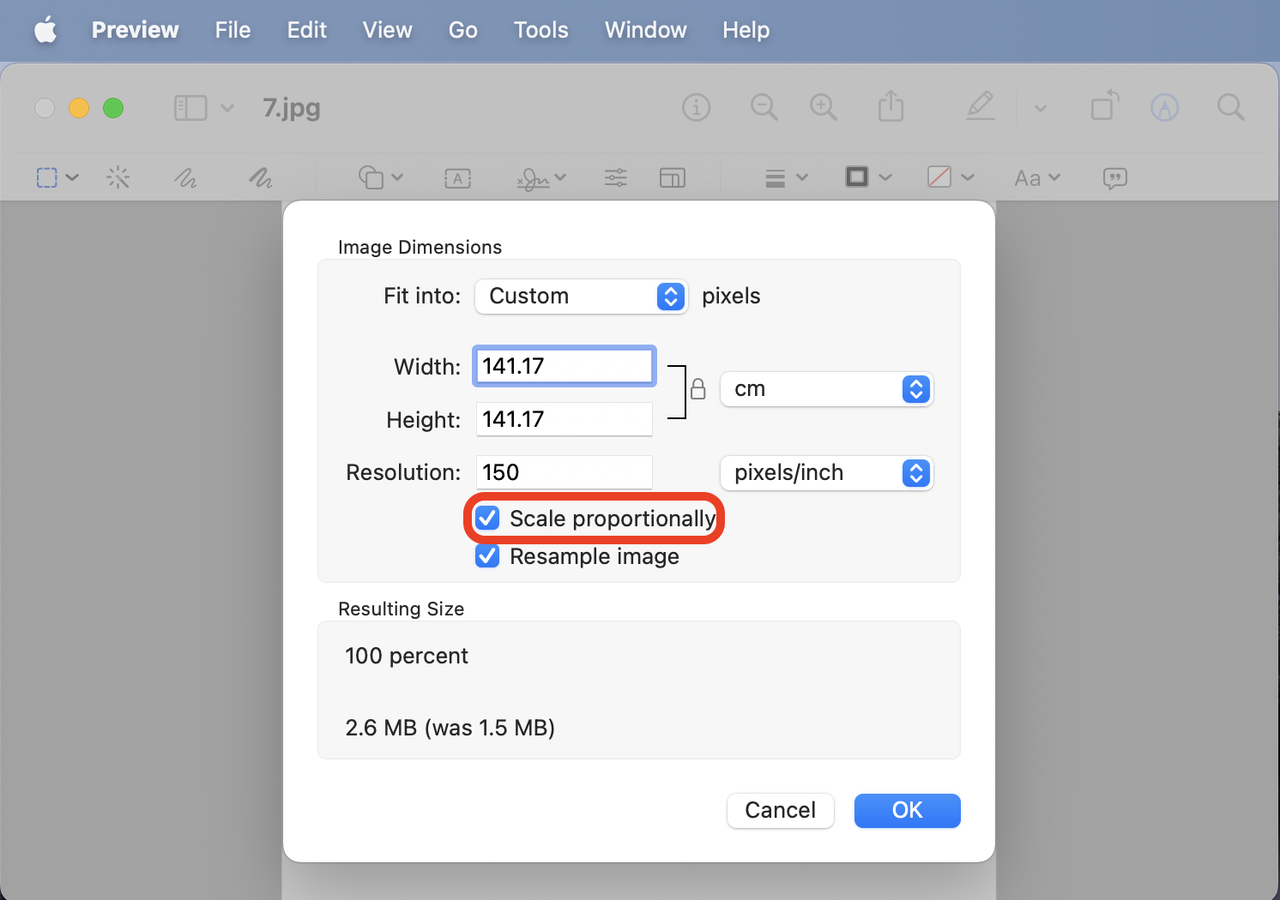The image size is (1280, 900).
Task: Uncheck the Scale proportionally checkbox
Action: pyautogui.click(x=487, y=518)
